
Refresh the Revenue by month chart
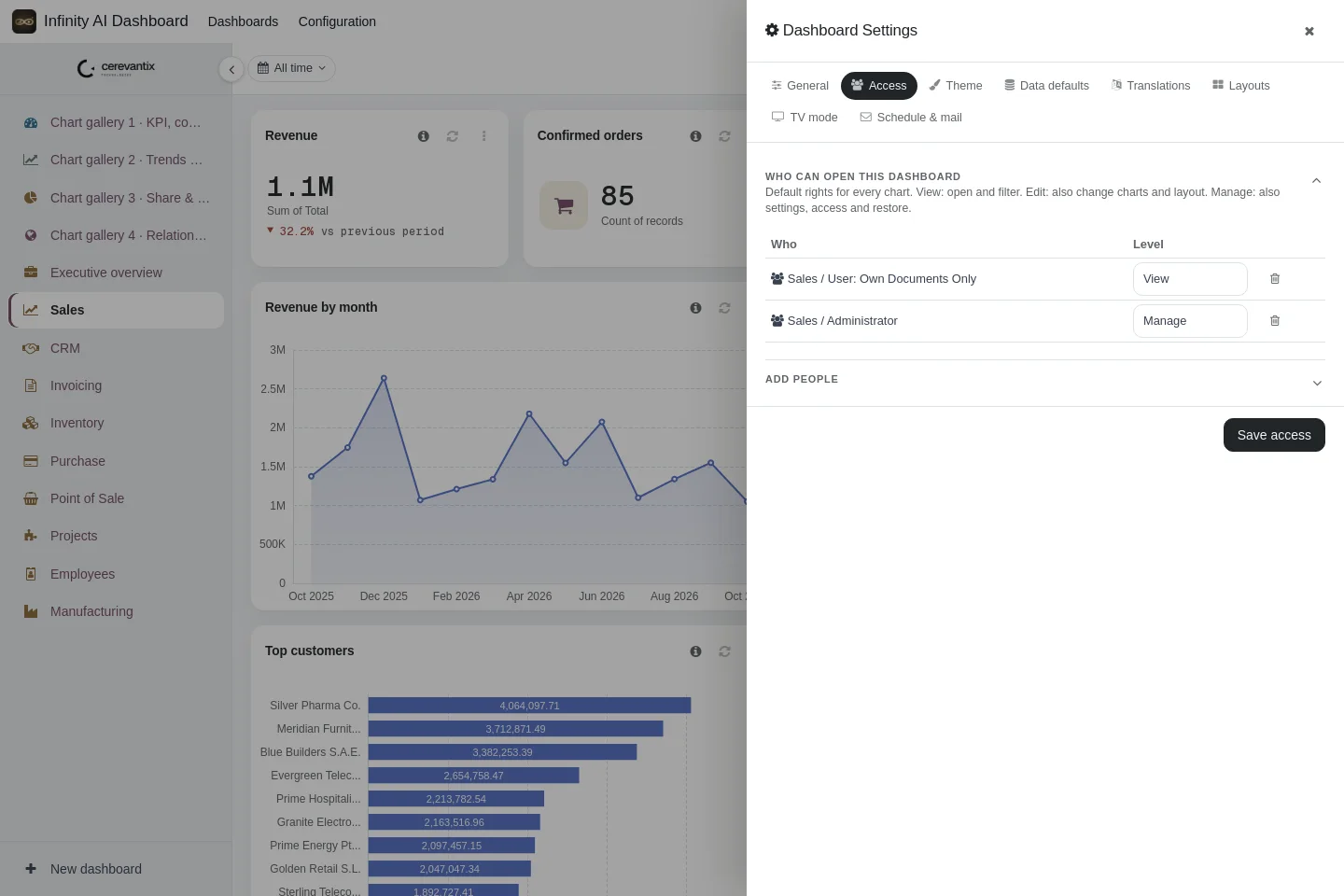724,308
